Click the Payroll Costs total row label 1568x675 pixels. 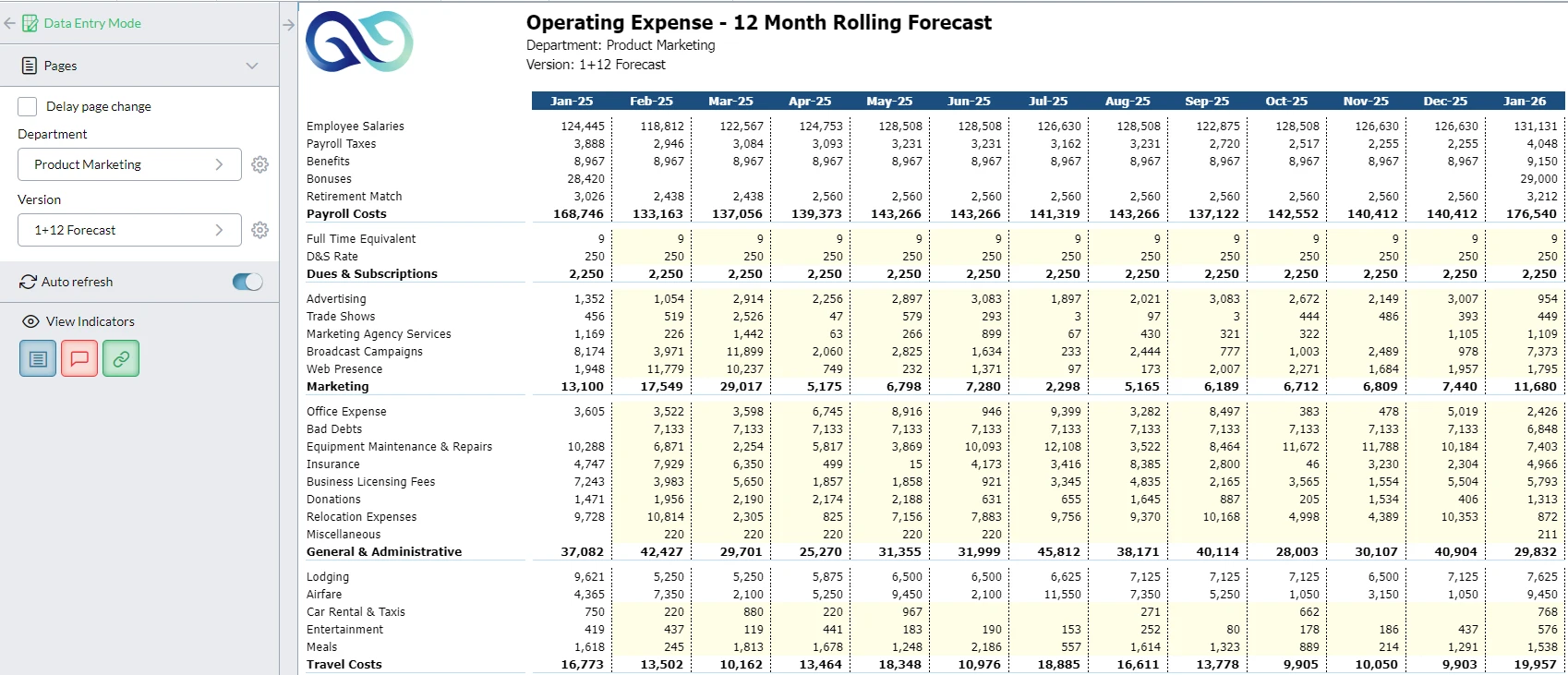346,213
